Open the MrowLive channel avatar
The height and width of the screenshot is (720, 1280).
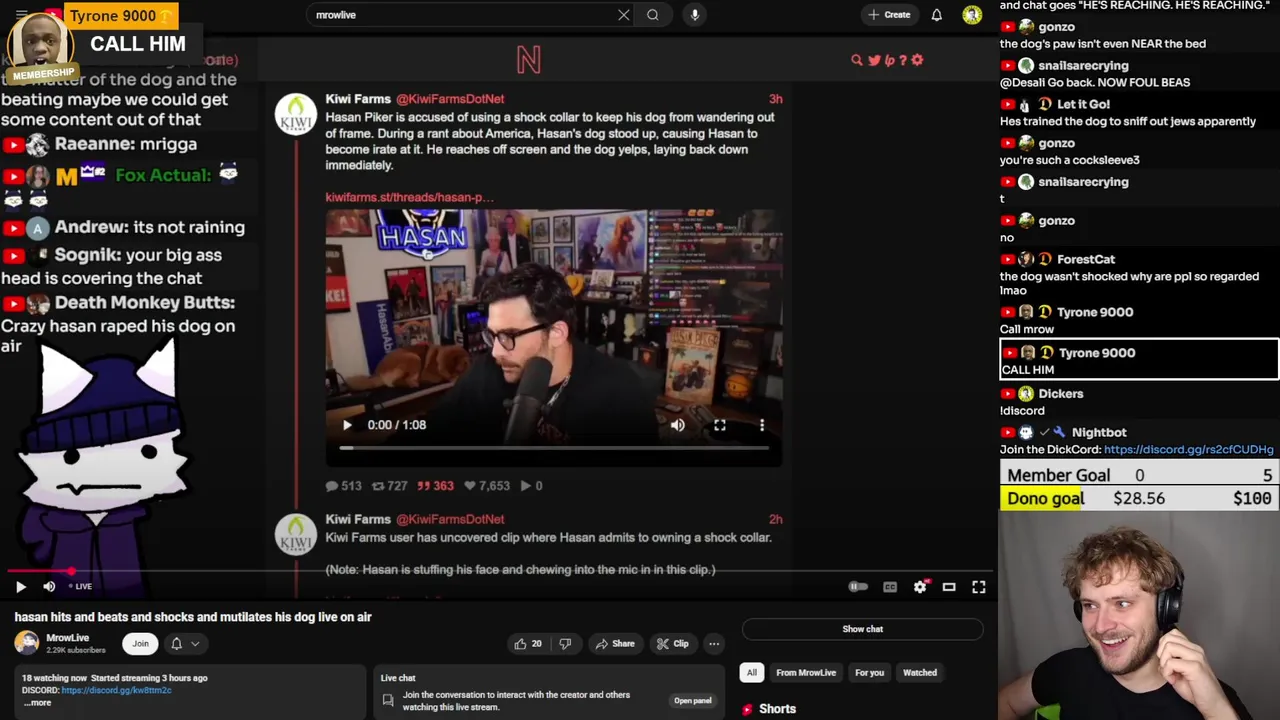pyautogui.click(x=26, y=643)
